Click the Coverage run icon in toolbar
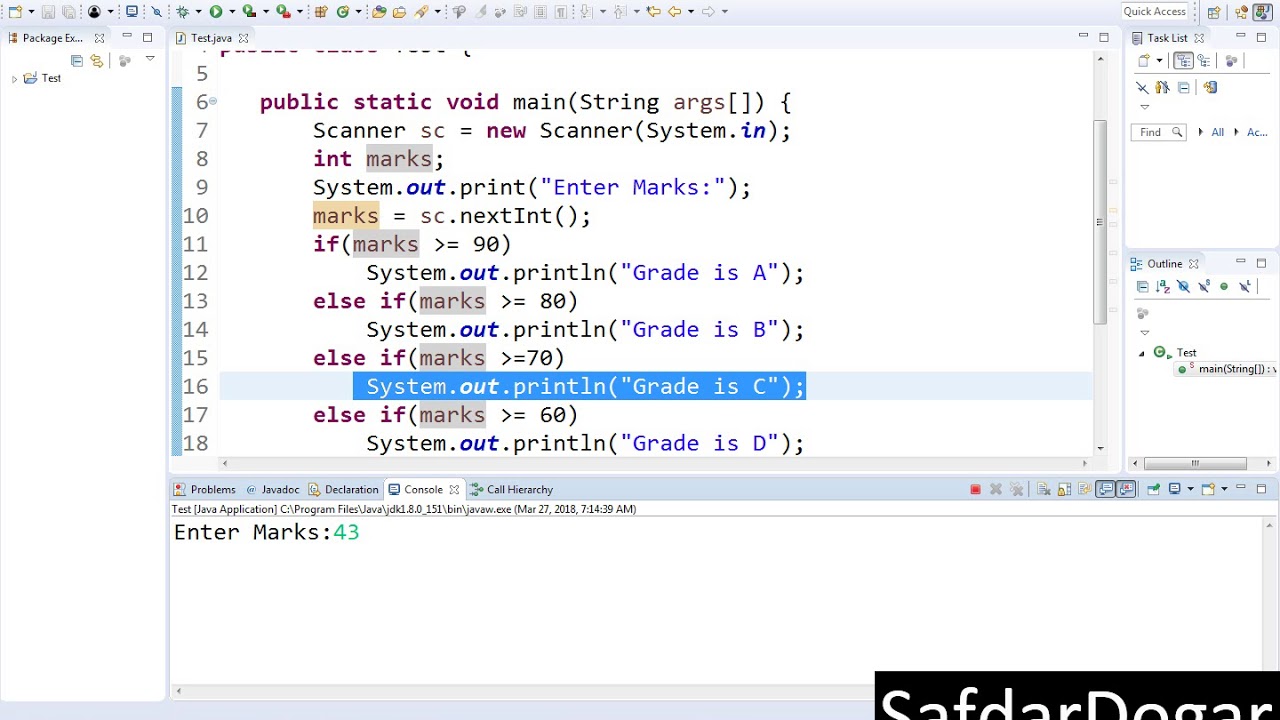Viewport: 1280px width, 720px height. tap(249, 12)
